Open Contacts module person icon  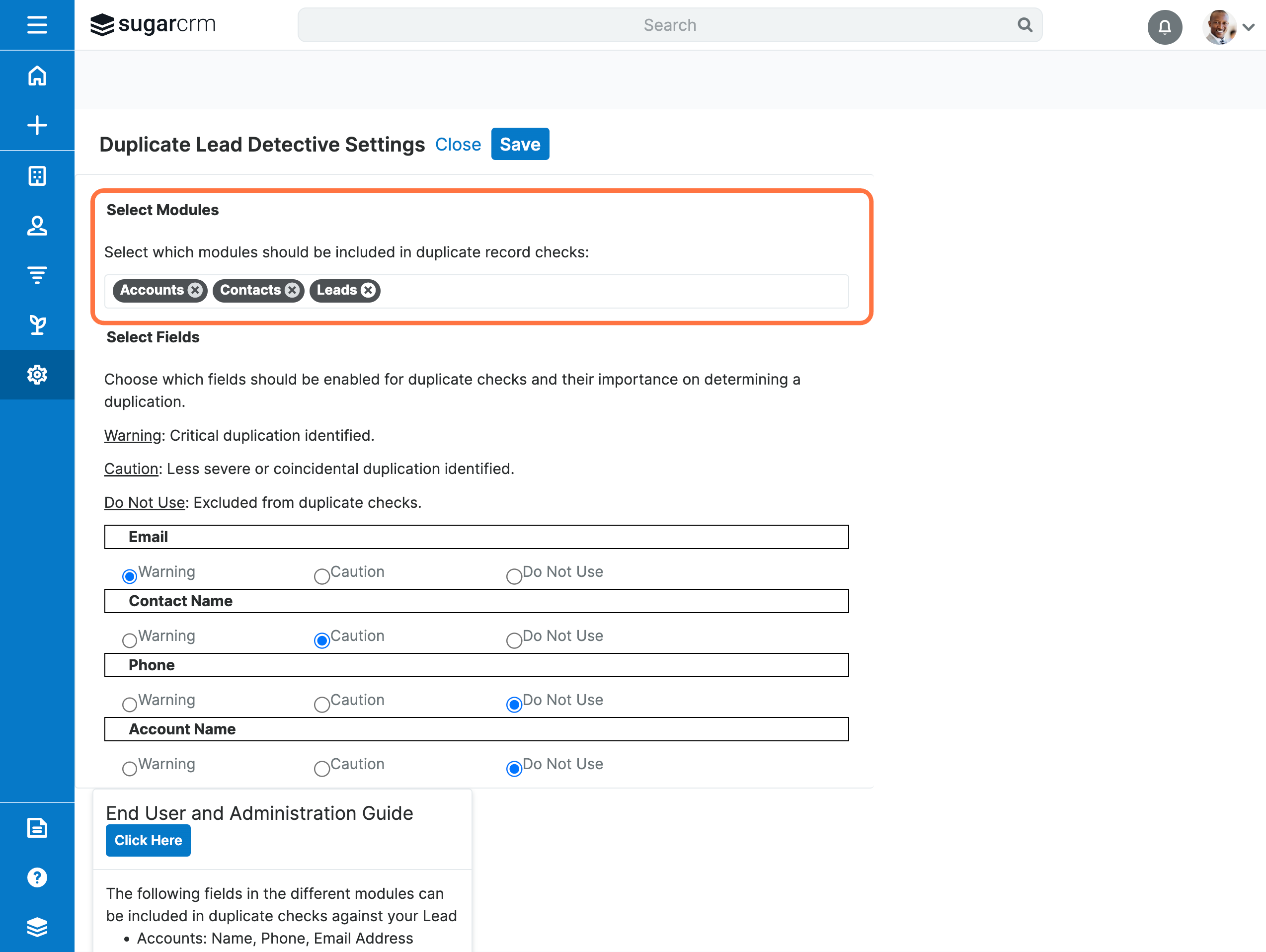click(37, 226)
